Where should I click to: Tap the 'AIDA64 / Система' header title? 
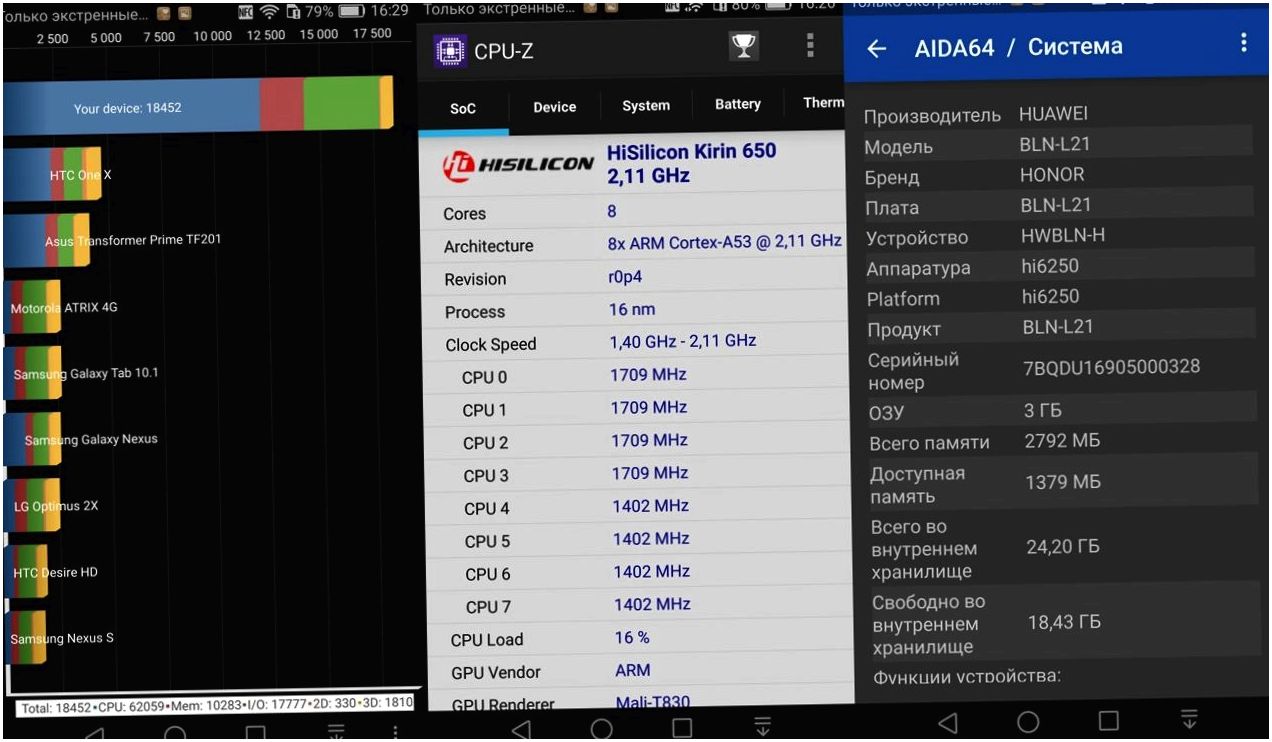pyautogui.click(x=1018, y=47)
